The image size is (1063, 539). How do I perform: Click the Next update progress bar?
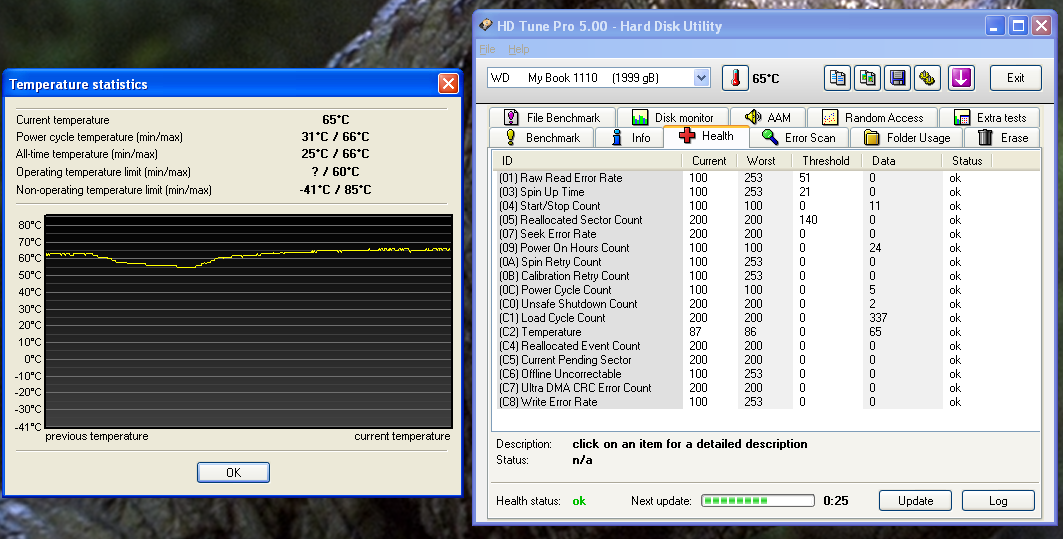[x=757, y=500]
